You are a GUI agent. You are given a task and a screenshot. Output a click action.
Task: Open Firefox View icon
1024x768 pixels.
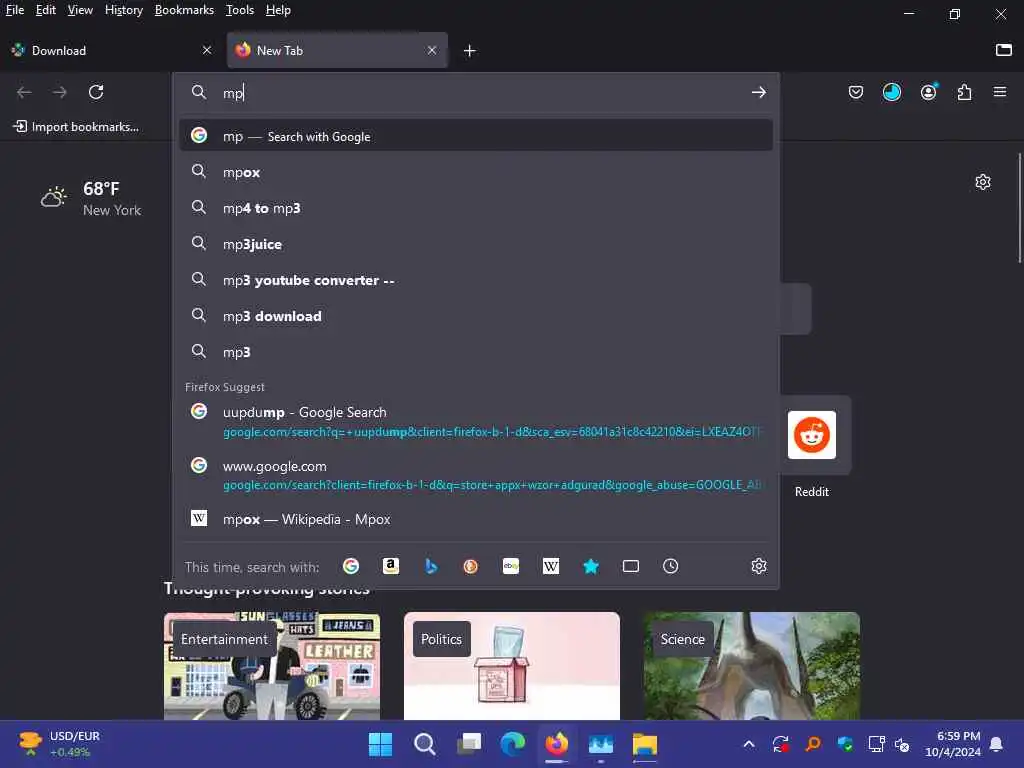(1004, 50)
